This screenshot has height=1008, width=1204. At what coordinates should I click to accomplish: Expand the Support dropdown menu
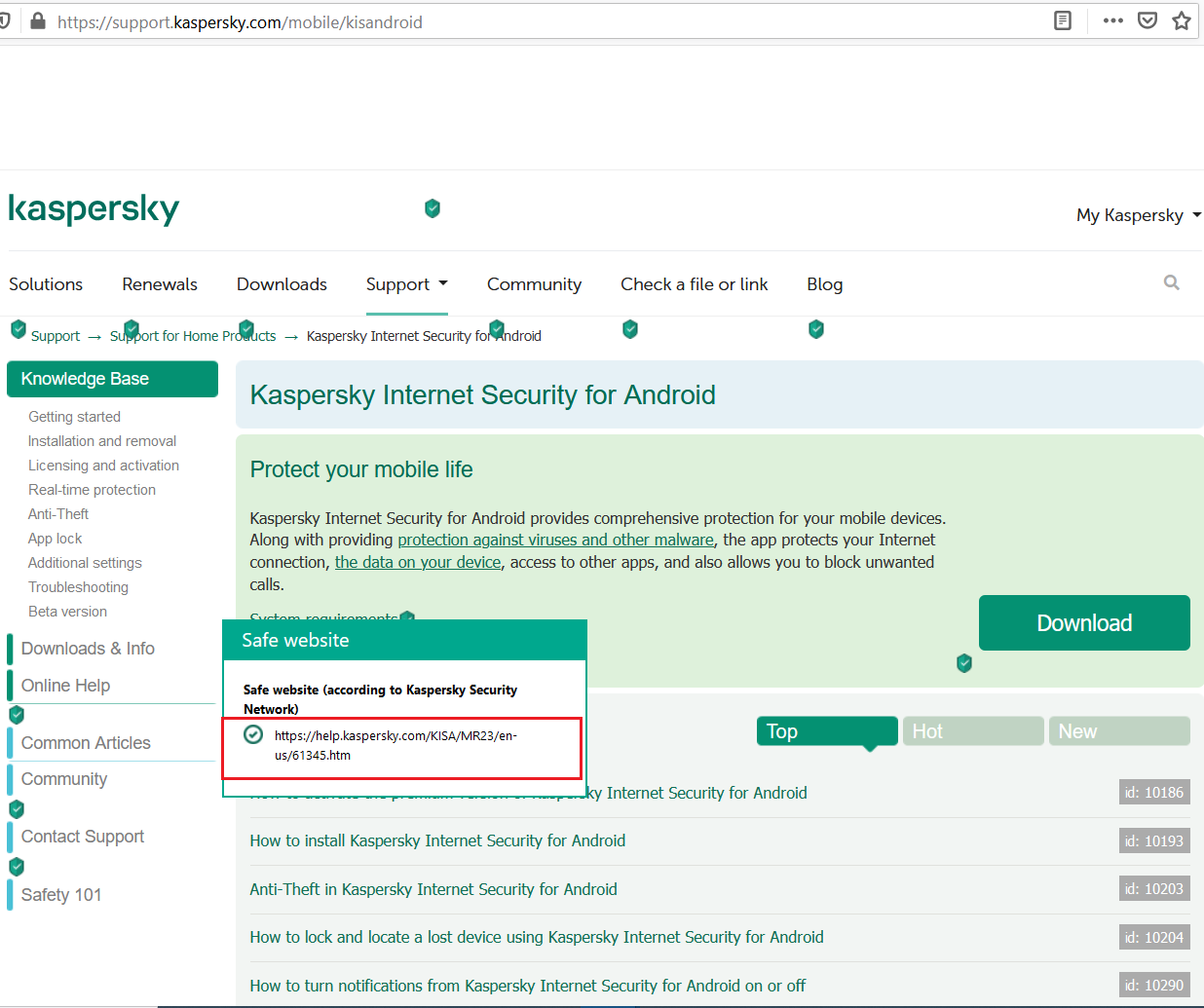[406, 284]
